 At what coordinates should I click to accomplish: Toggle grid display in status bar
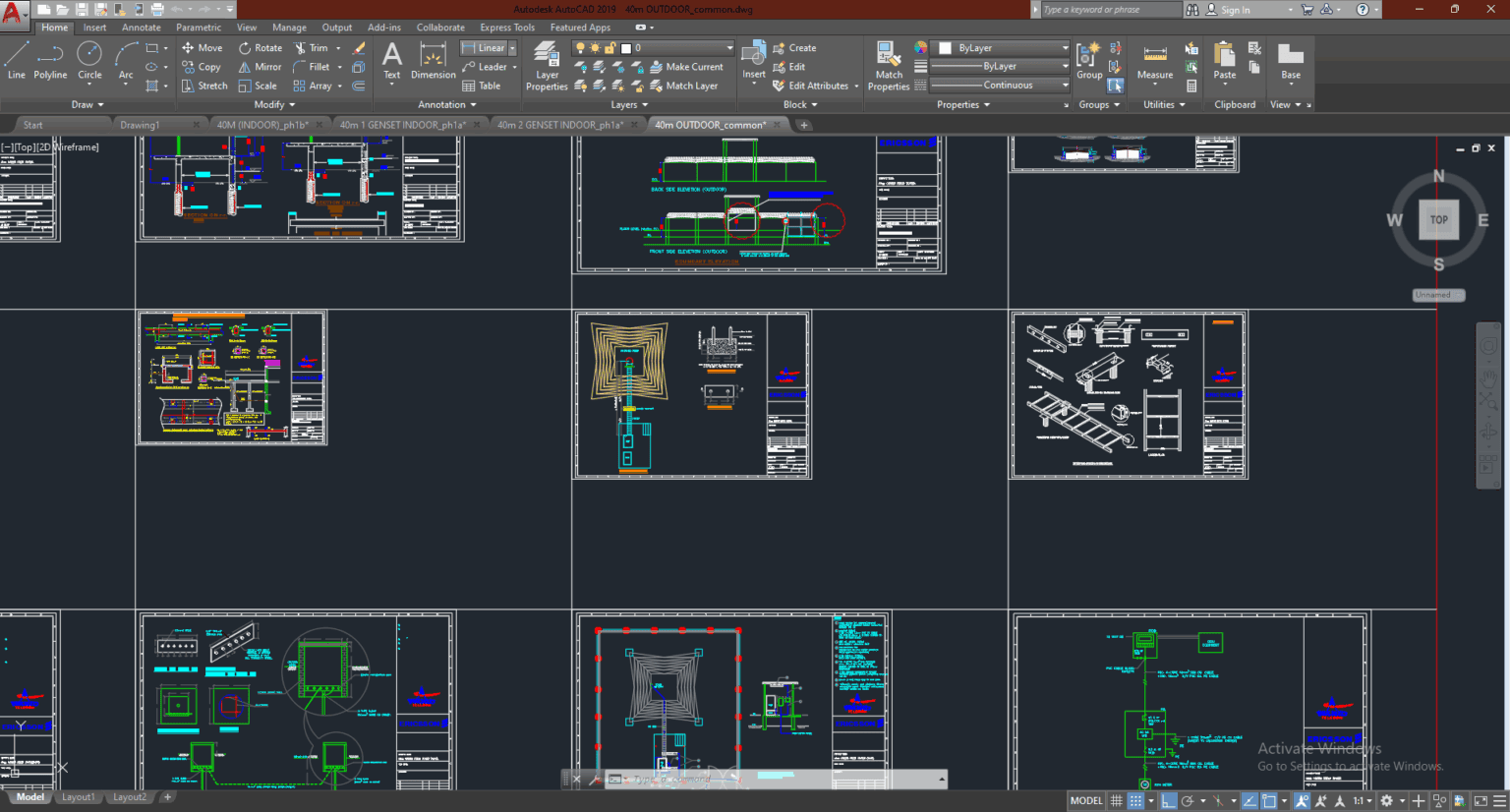point(1116,799)
